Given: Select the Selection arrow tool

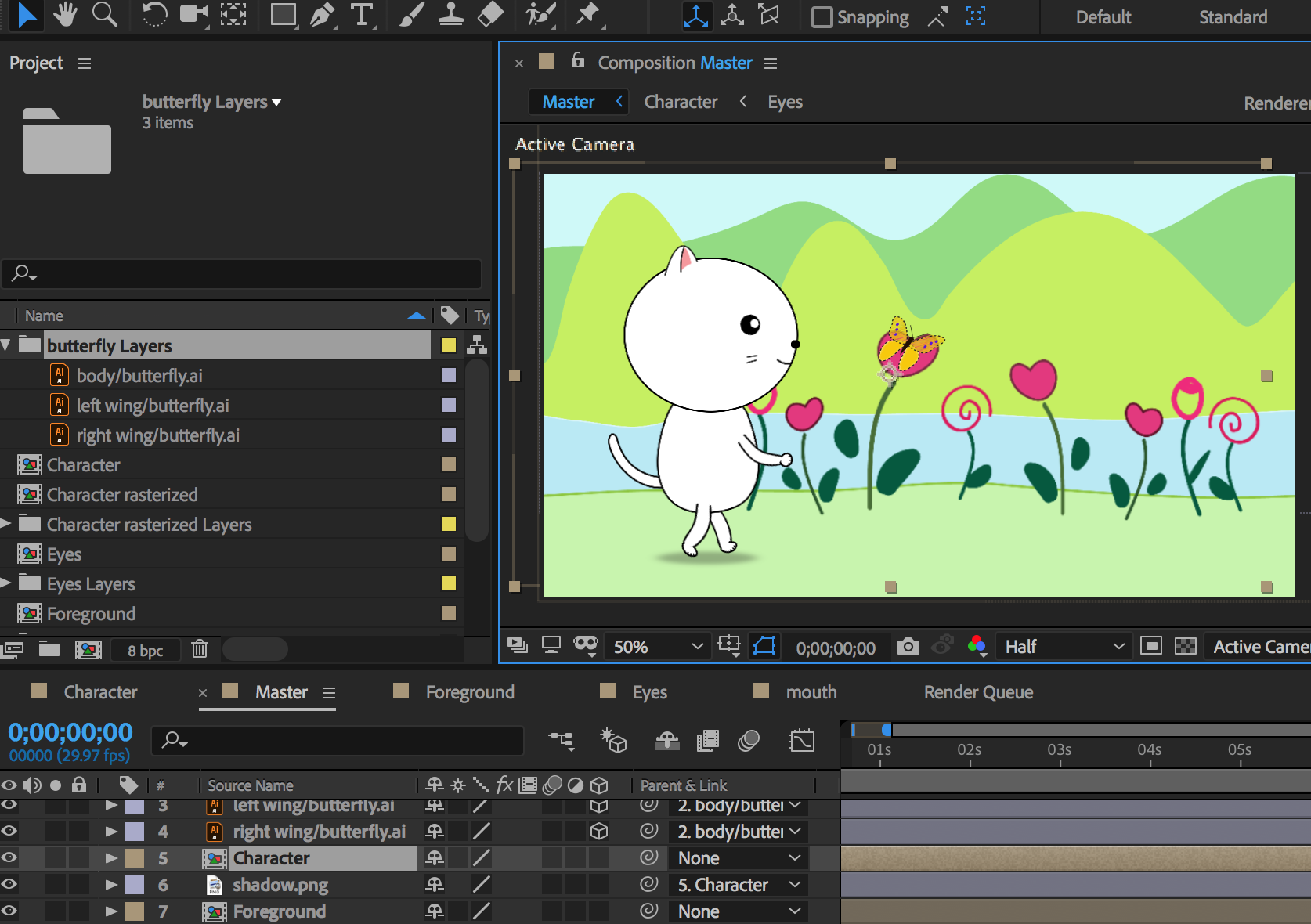Looking at the screenshot, I should click(26, 15).
